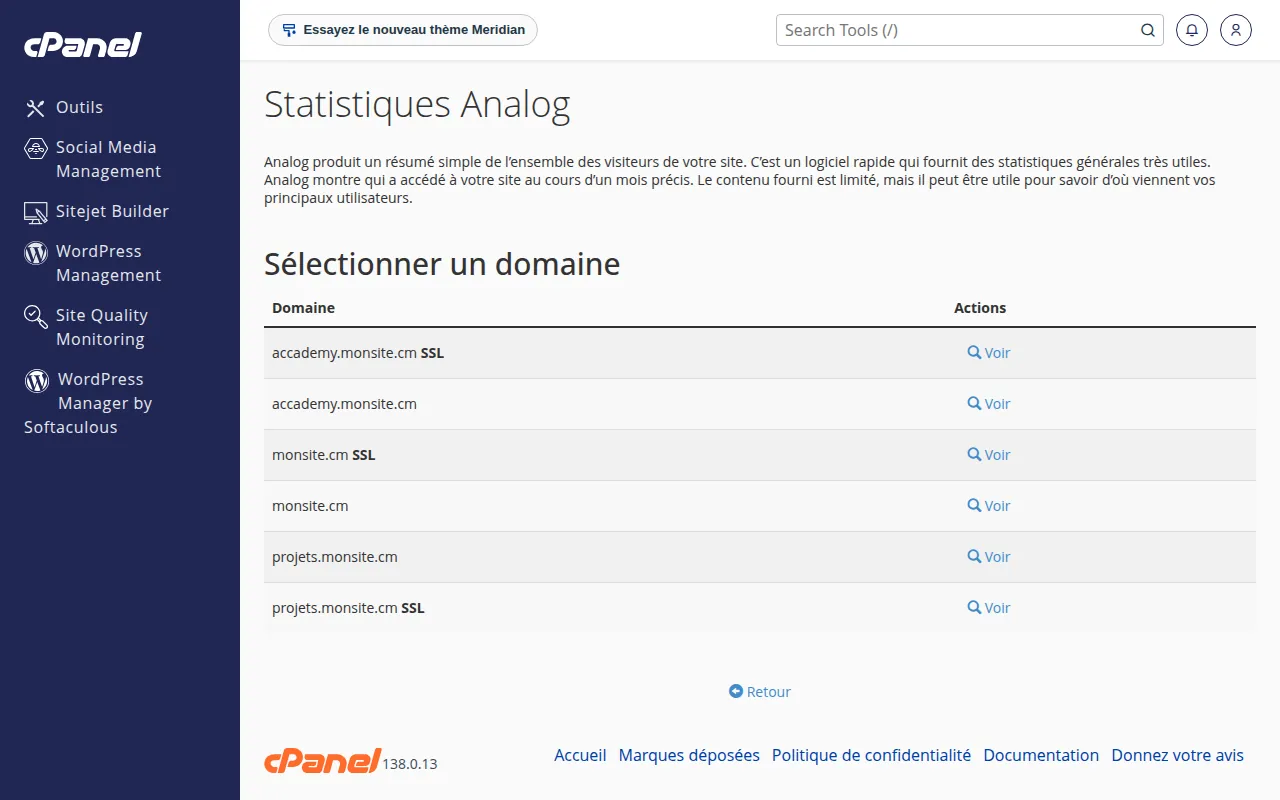Open Site Quality Monitoring magnifier icon
The width and height of the screenshot is (1280, 800).
[x=36, y=317]
